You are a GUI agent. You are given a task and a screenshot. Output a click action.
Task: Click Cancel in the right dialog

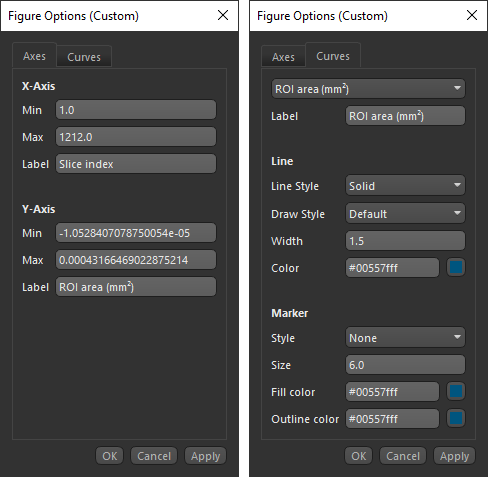click(x=403, y=456)
